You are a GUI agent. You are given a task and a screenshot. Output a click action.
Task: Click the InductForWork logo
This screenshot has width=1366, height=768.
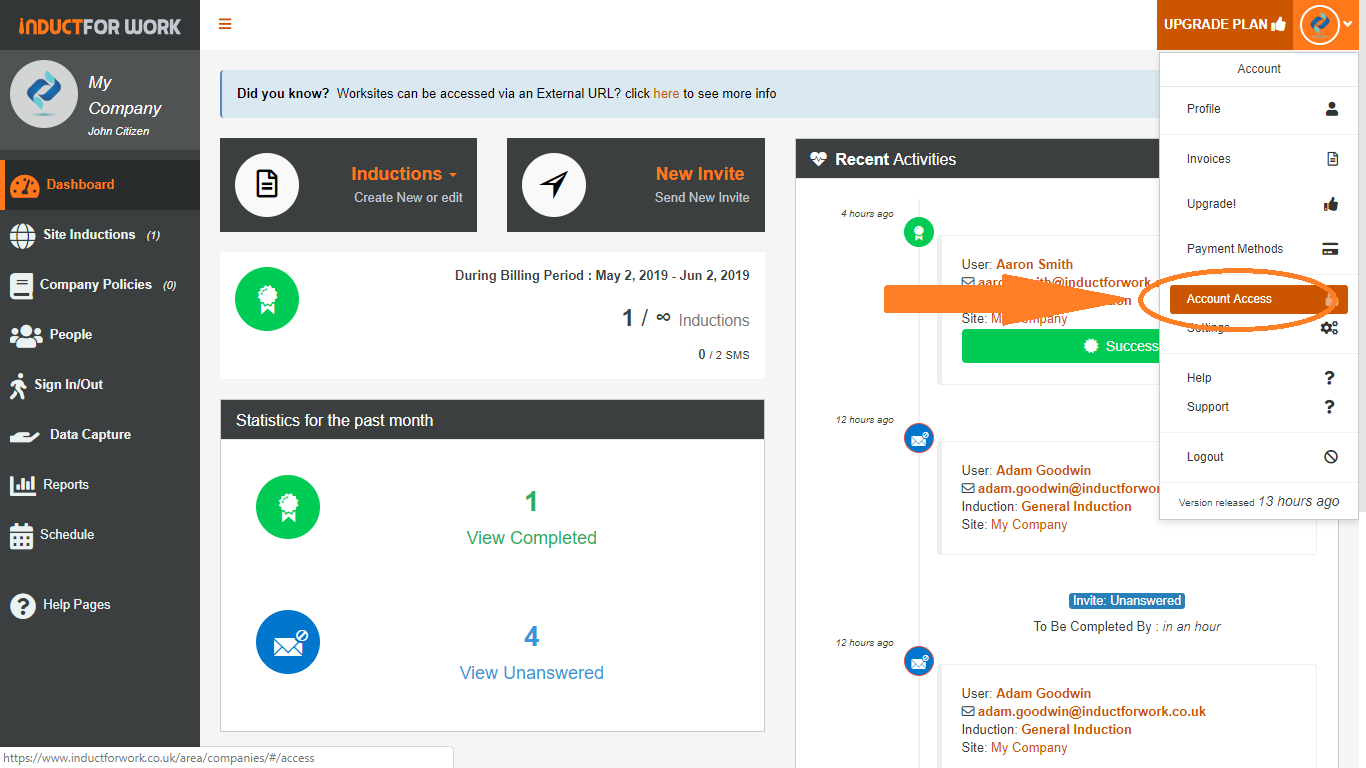[100, 26]
